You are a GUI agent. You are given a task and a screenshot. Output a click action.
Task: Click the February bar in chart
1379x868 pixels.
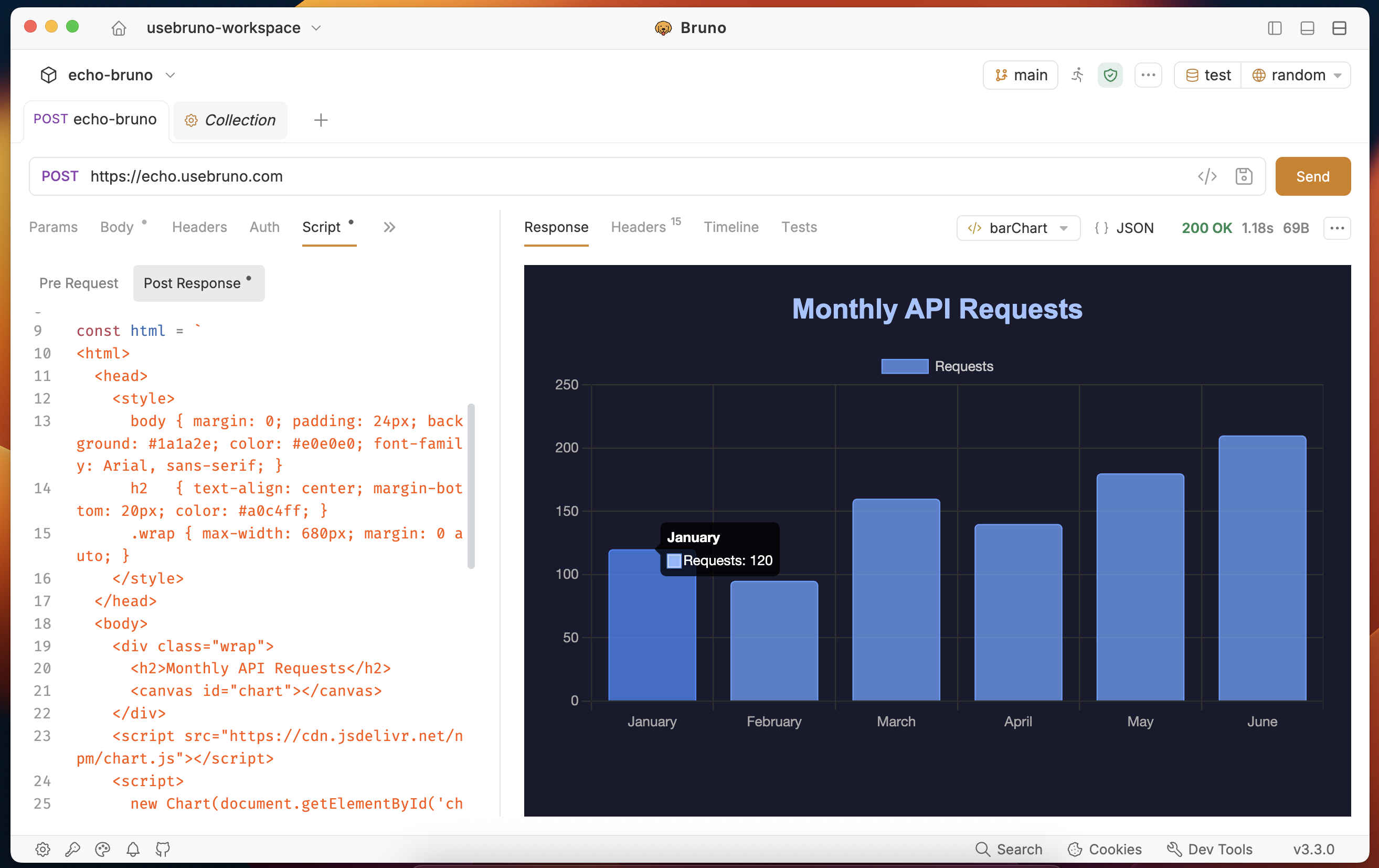coord(773,641)
